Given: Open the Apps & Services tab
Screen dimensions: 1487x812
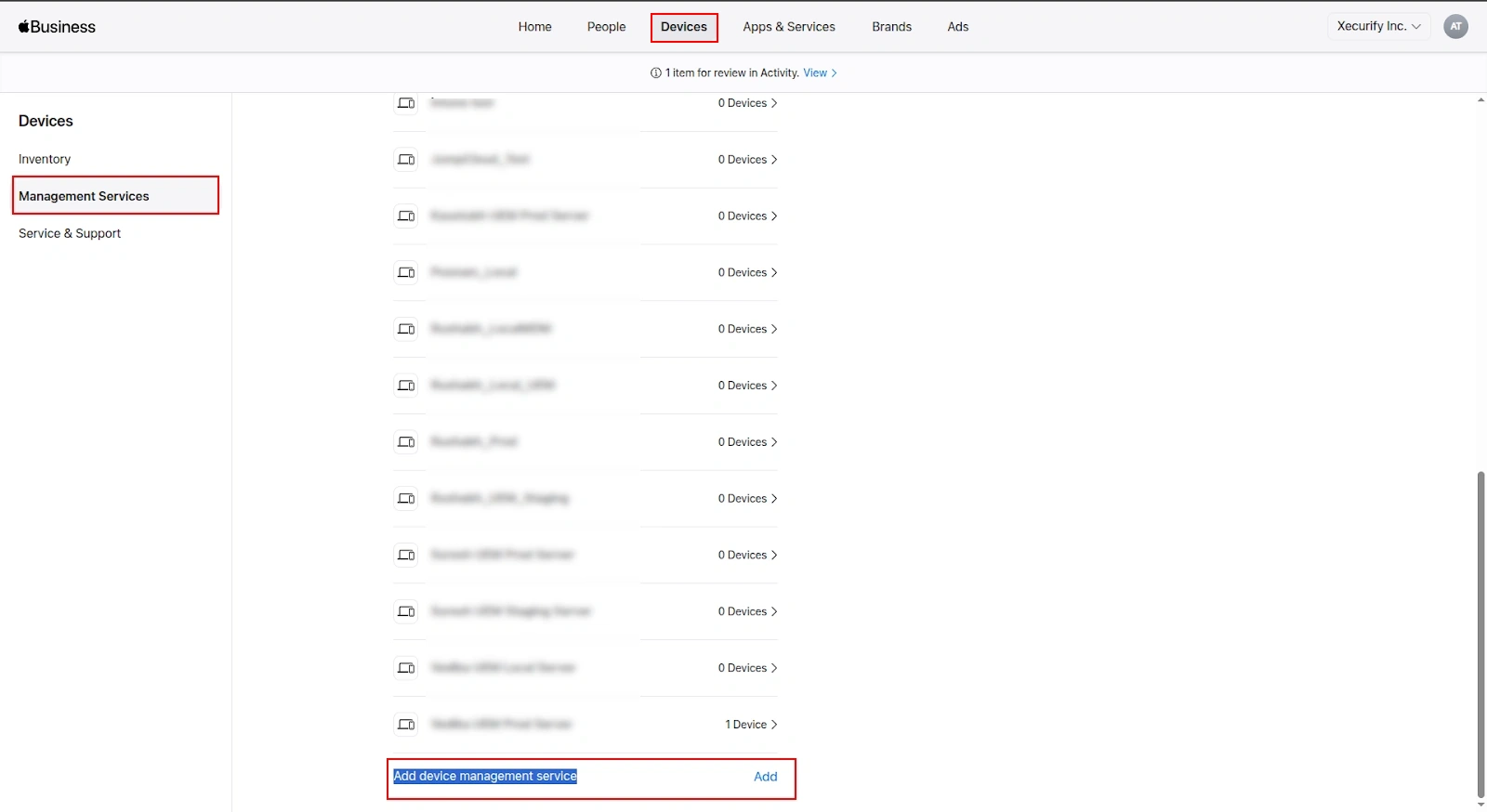Looking at the screenshot, I should point(789,27).
